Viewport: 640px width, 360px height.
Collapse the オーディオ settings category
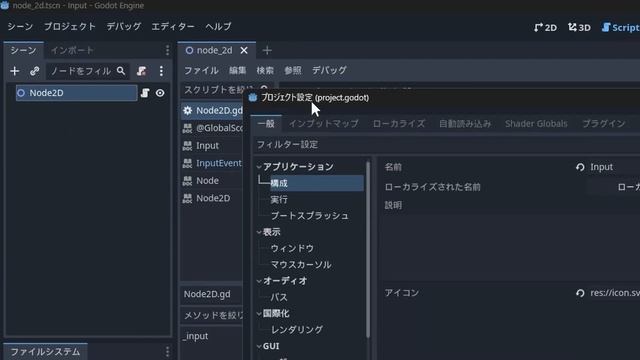point(259,281)
